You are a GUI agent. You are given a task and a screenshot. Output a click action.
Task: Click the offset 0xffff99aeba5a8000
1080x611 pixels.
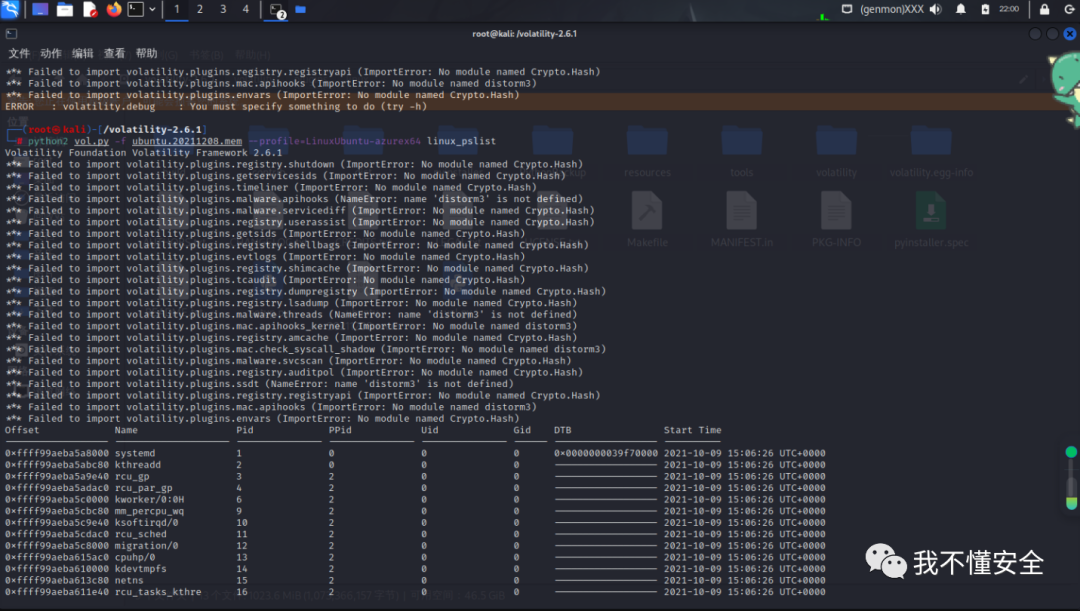pyautogui.click(x=56, y=453)
